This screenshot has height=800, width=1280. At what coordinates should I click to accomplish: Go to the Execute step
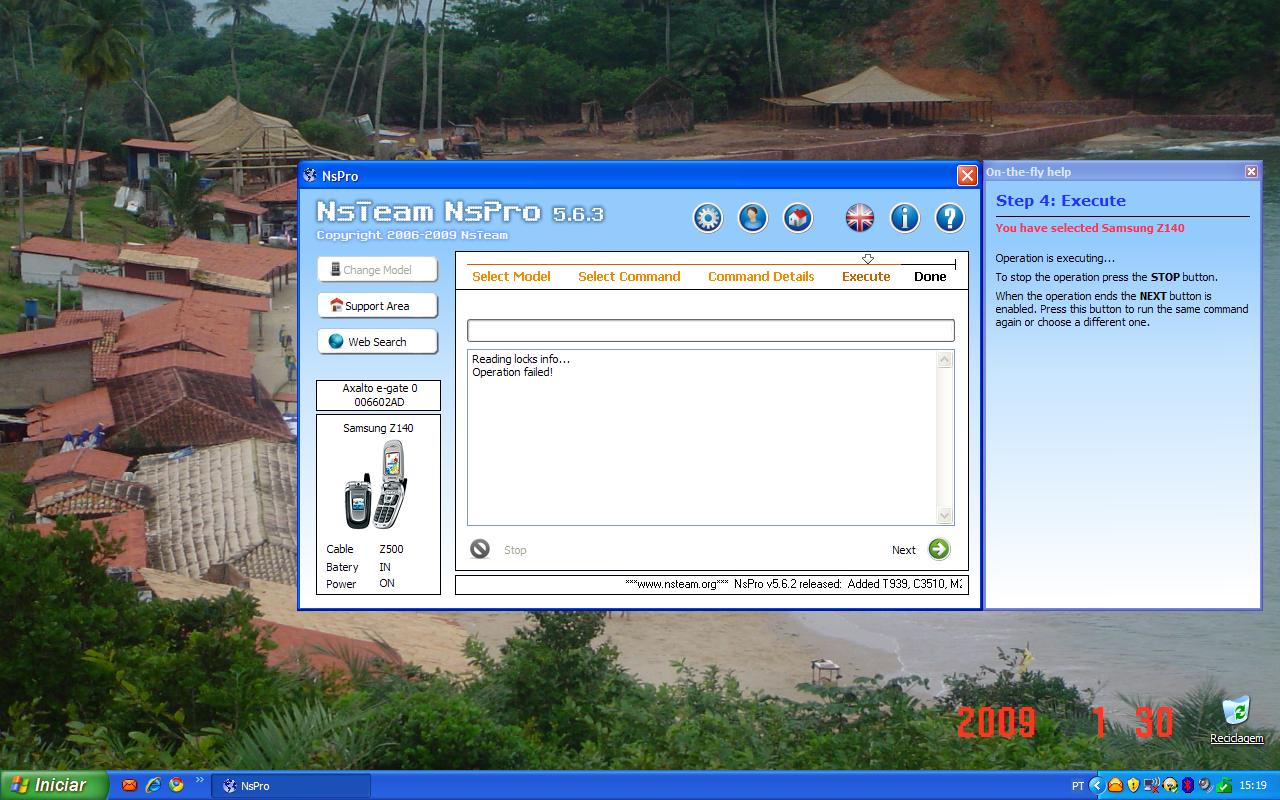click(866, 277)
